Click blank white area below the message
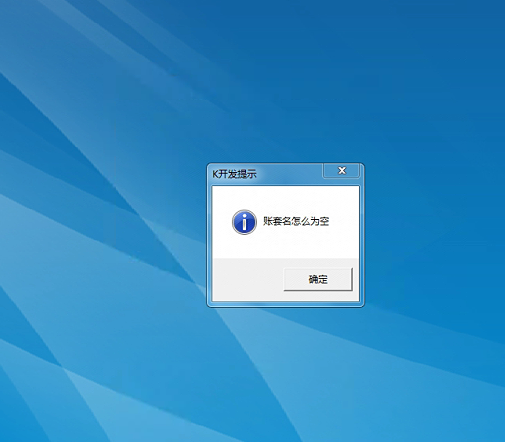 pos(286,246)
